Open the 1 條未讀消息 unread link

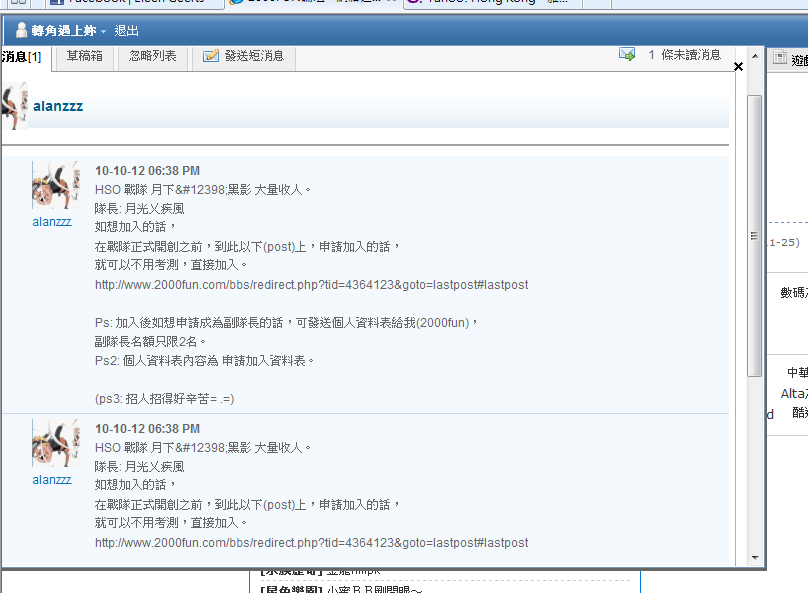(684, 55)
